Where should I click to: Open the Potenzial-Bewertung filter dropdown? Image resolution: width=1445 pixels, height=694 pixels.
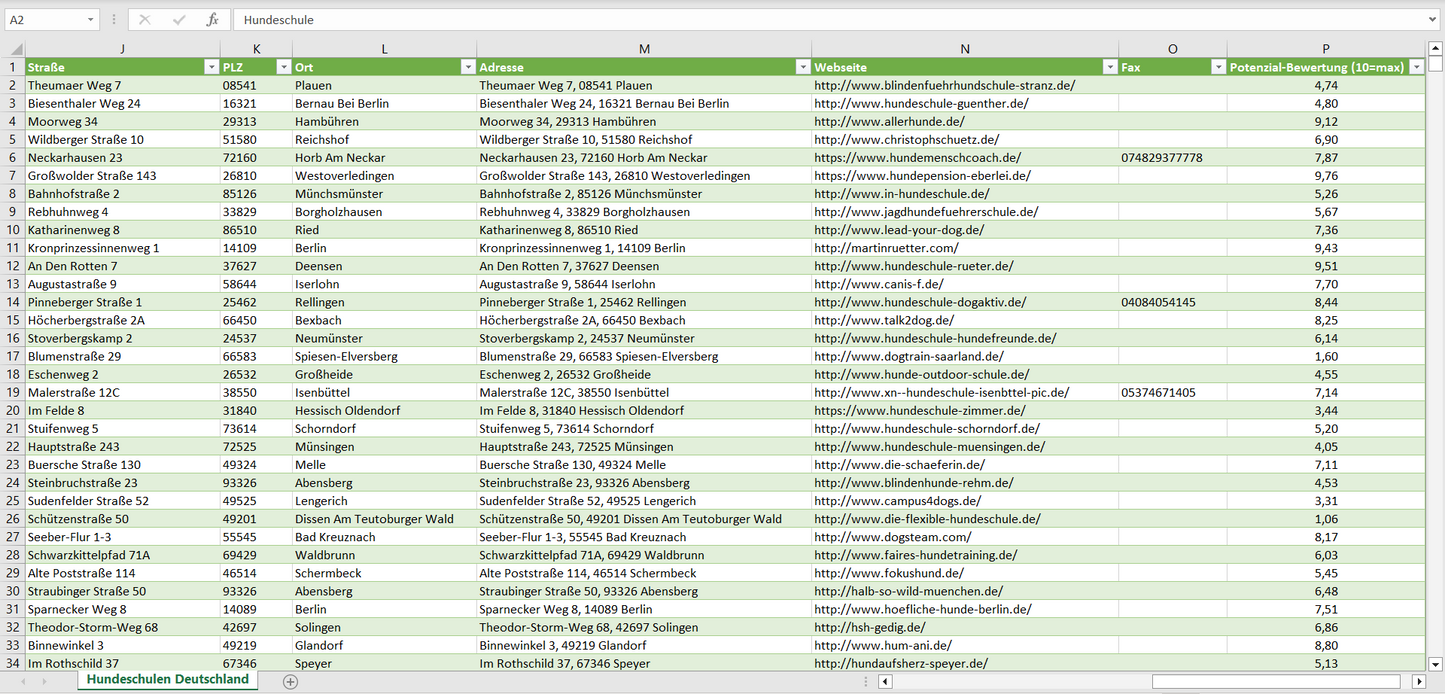pos(1416,67)
